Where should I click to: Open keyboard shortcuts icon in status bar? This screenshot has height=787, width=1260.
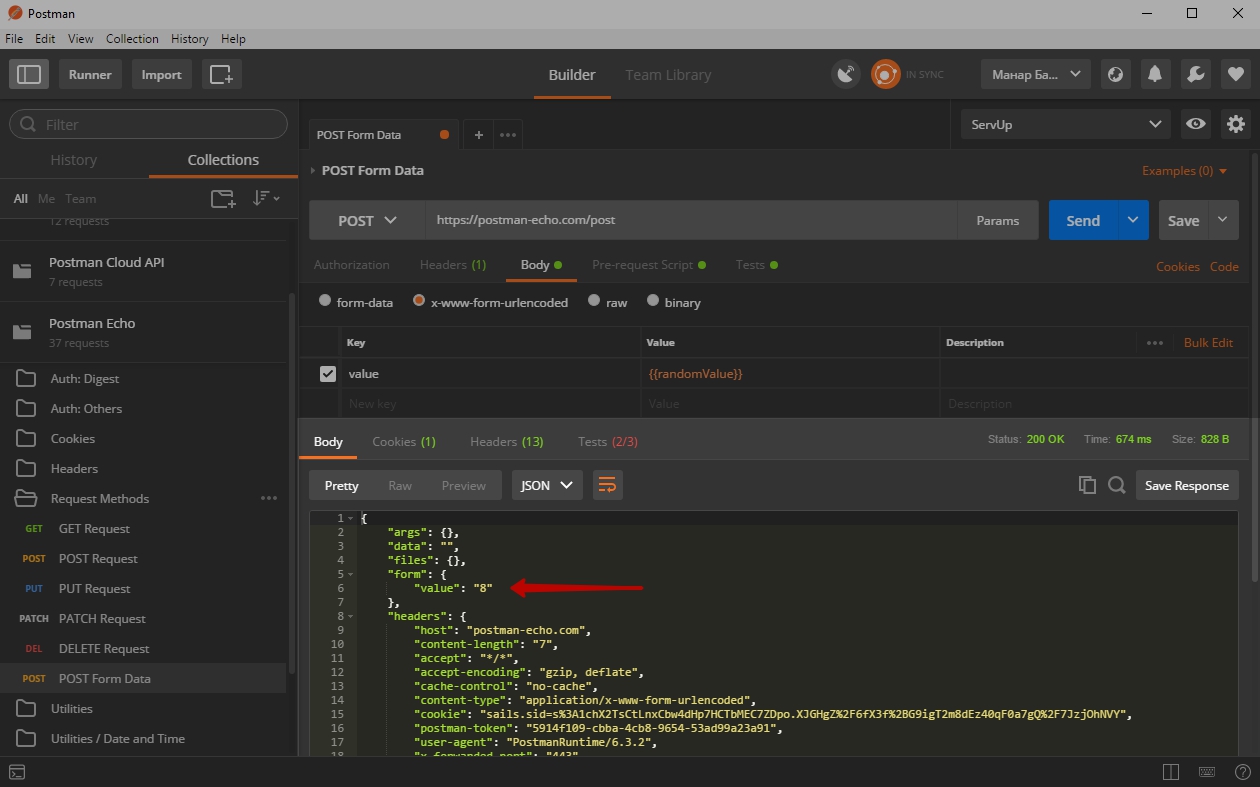click(1207, 772)
